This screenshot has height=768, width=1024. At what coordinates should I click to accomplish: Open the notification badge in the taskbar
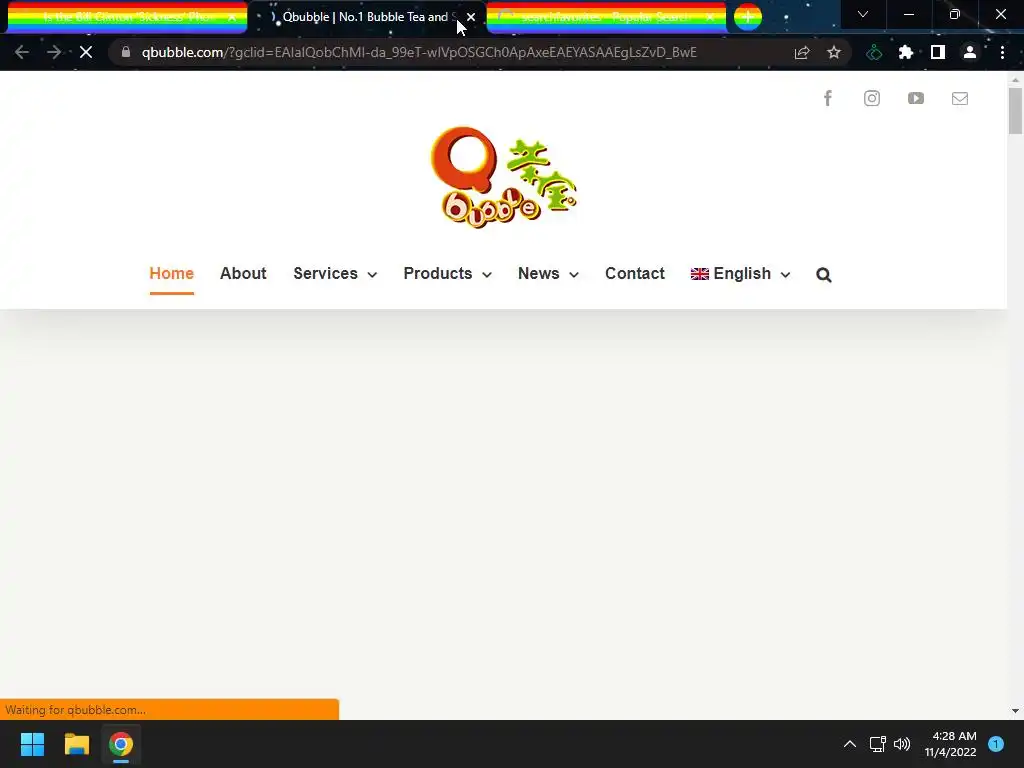click(x=996, y=744)
